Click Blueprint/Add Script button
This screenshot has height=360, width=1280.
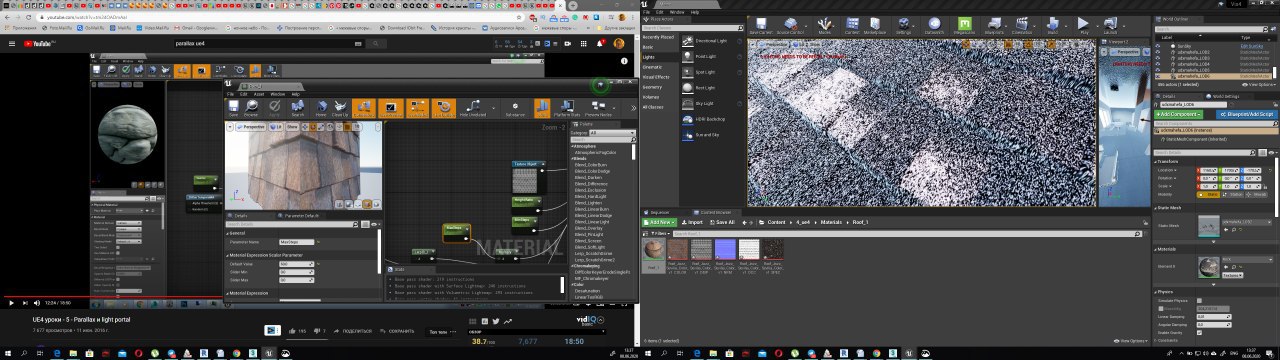[1247, 113]
